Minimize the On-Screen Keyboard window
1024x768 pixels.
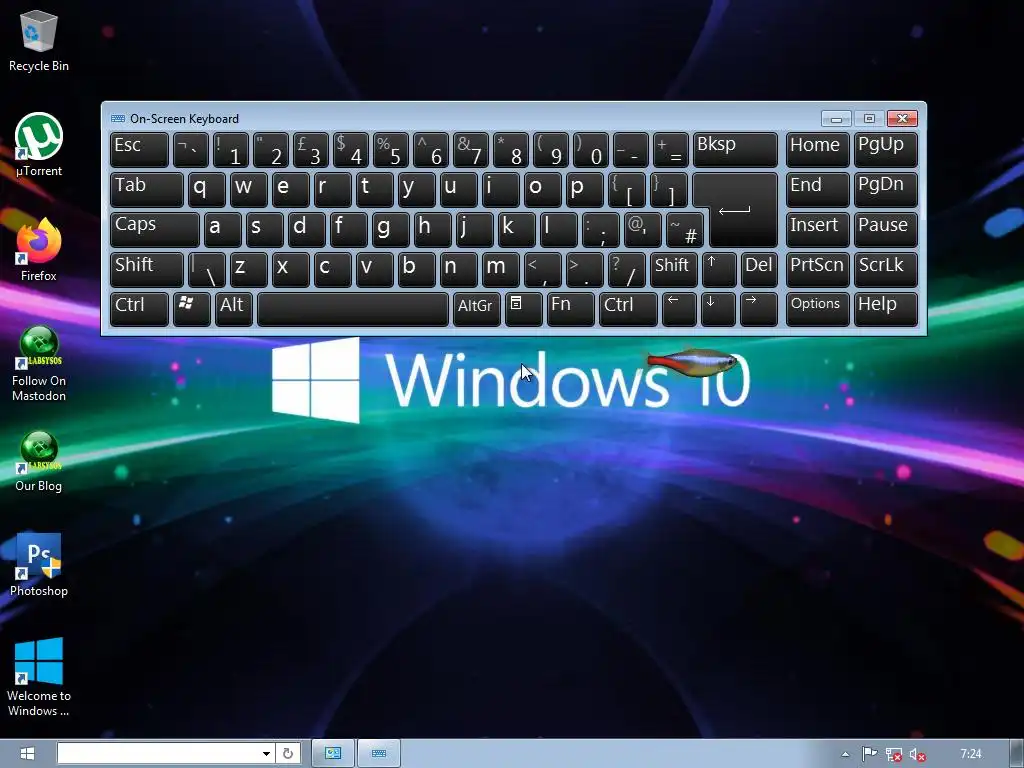coord(836,118)
